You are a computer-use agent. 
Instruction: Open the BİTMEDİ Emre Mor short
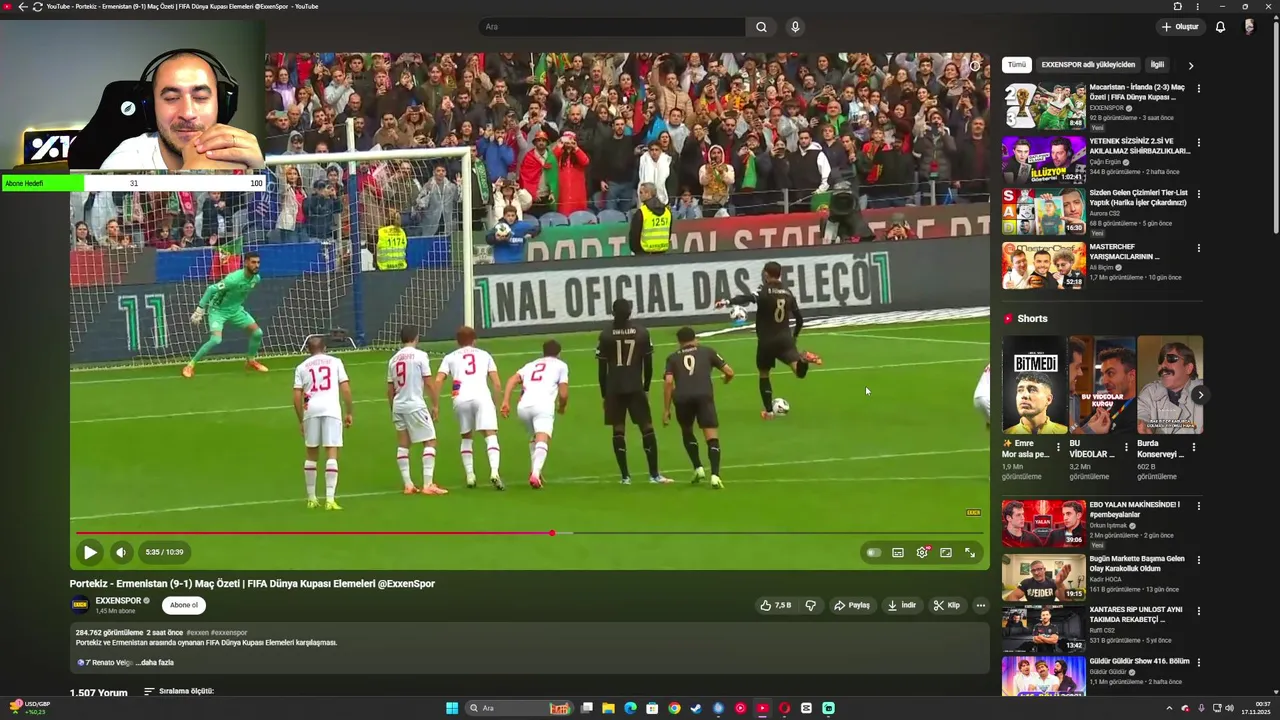[1034, 385]
